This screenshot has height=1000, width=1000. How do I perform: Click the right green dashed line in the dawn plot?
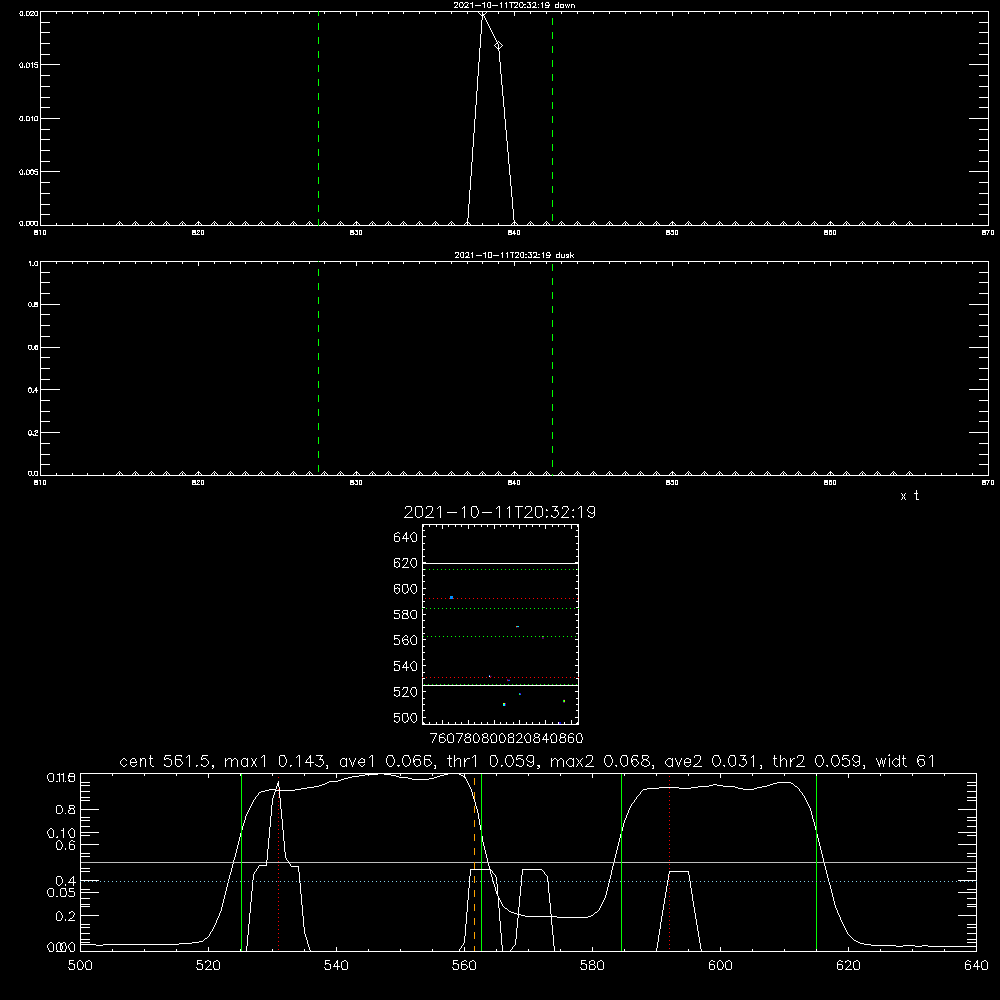tap(552, 118)
